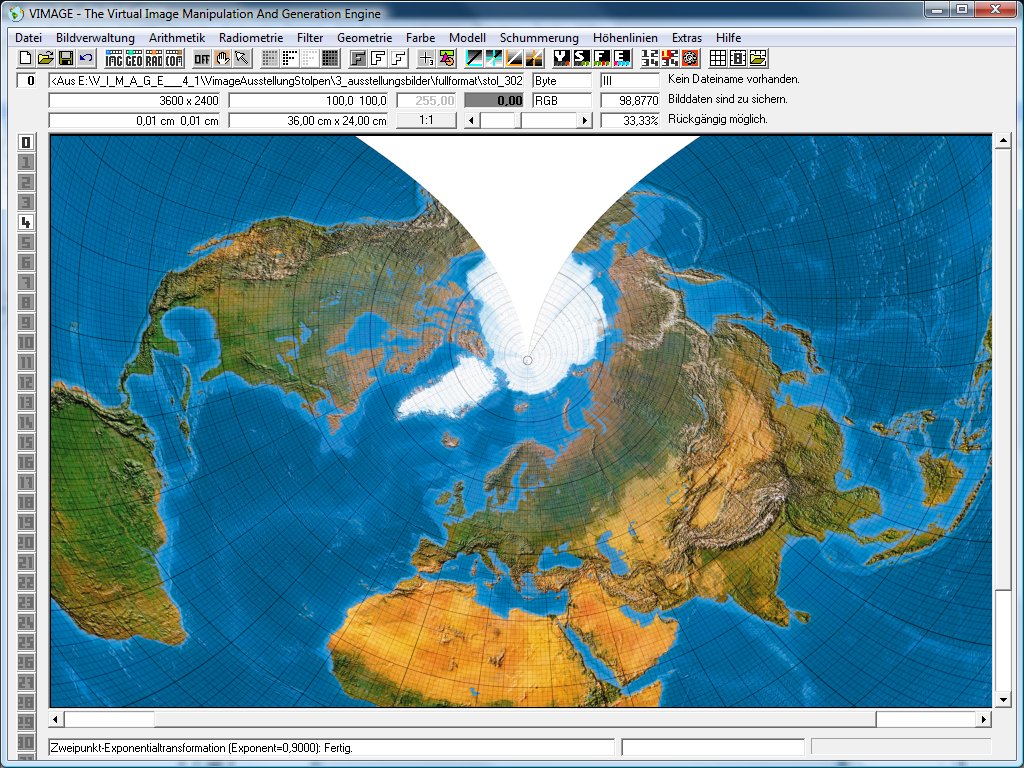Click the open folder toolbar icon
Viewport: 1024px width, 768px height.
[46, 58]
